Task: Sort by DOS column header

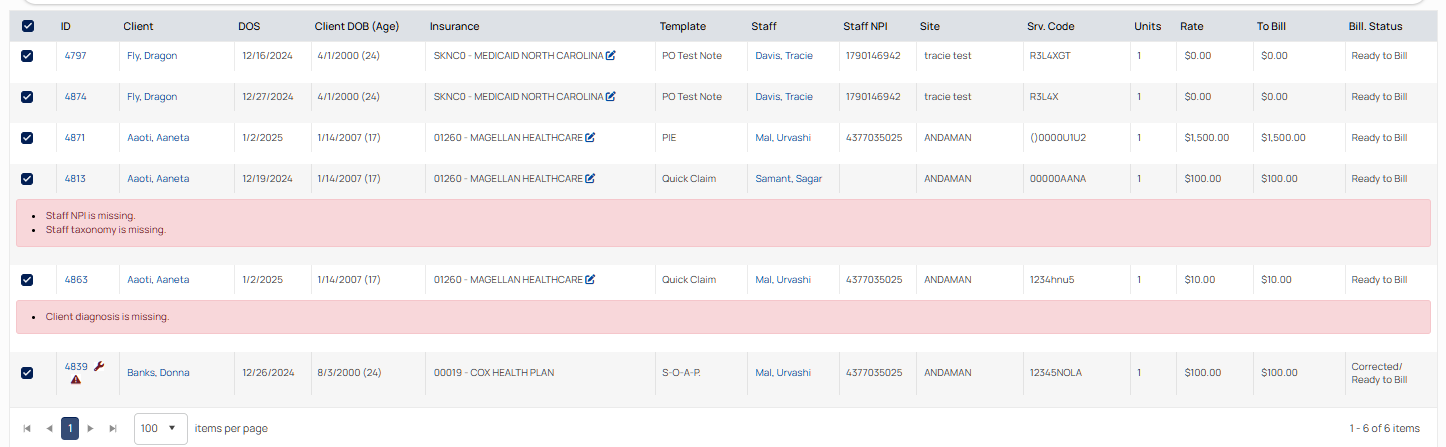Action: (x=249, y=27)
